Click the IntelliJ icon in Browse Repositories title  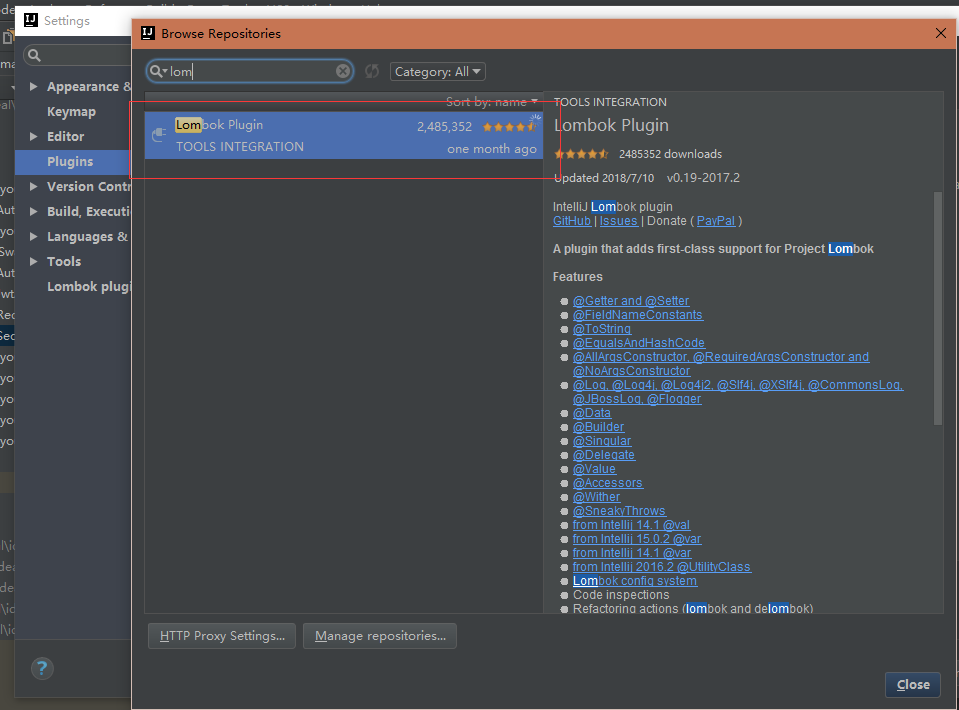148,33
